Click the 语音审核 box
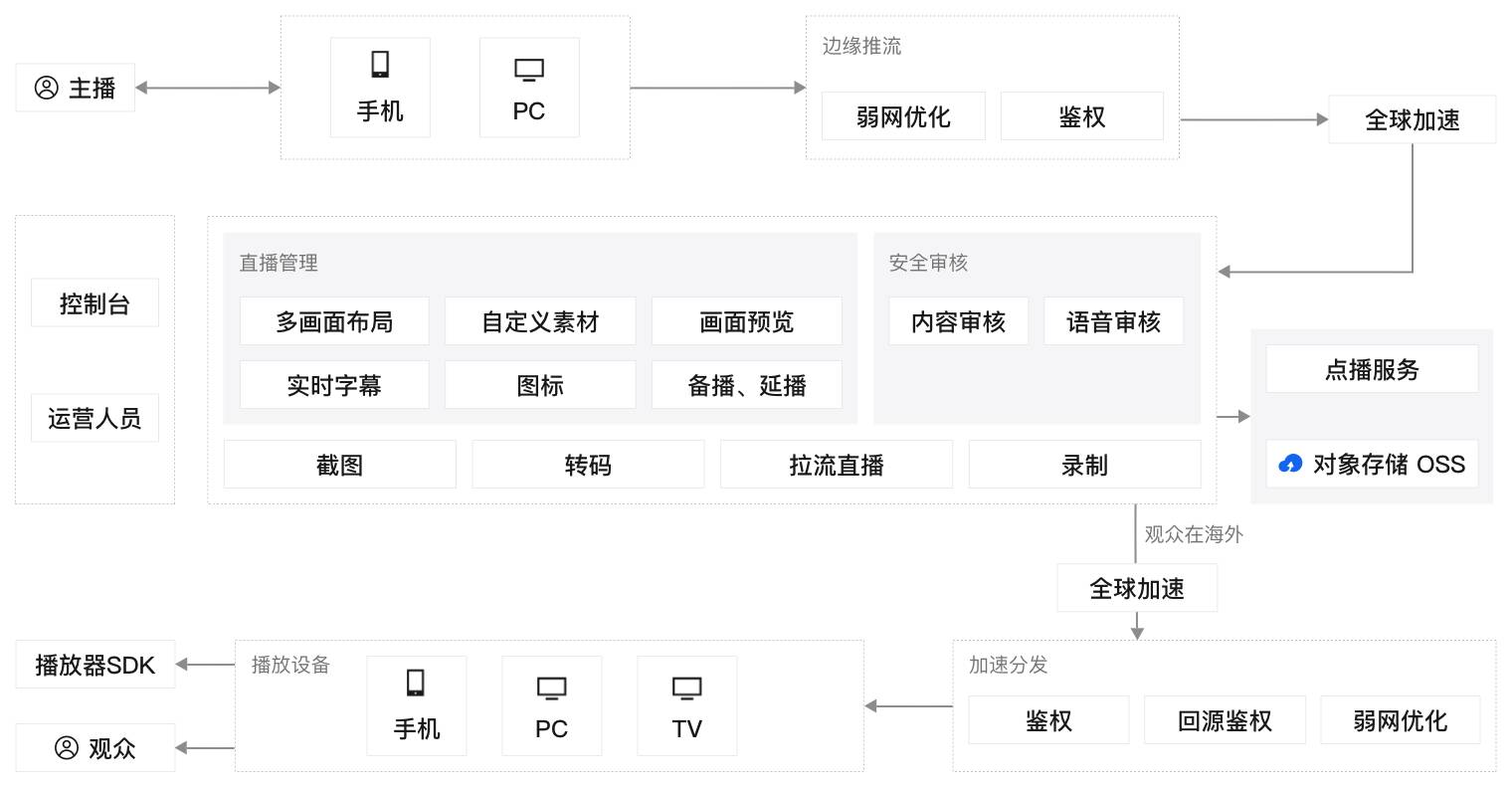The height and width of the screenshot is (788, 1512). pos(1113,321)
